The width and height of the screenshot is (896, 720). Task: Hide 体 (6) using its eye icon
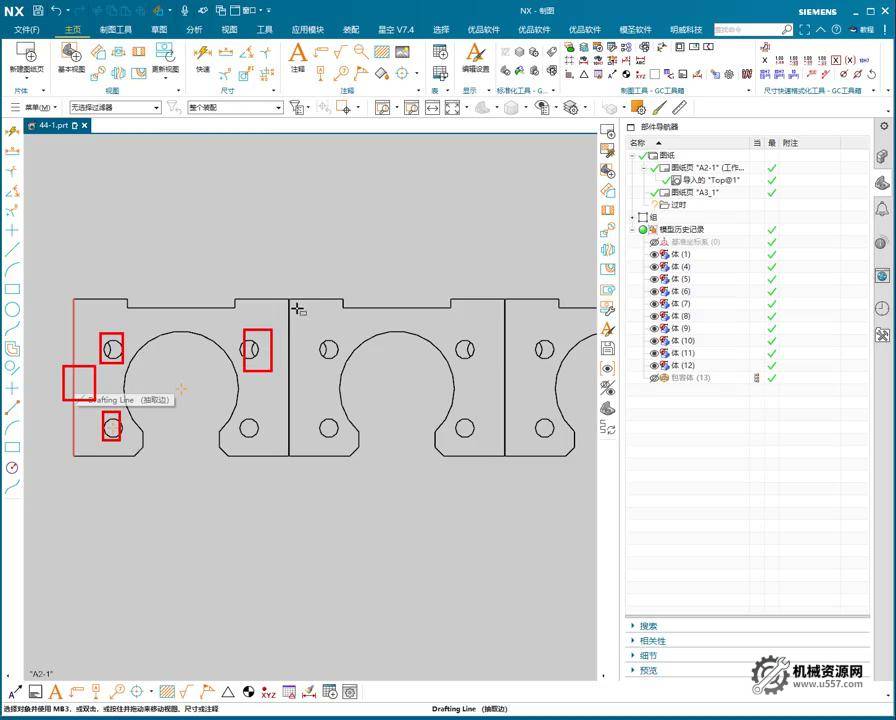tap(655, 292)
